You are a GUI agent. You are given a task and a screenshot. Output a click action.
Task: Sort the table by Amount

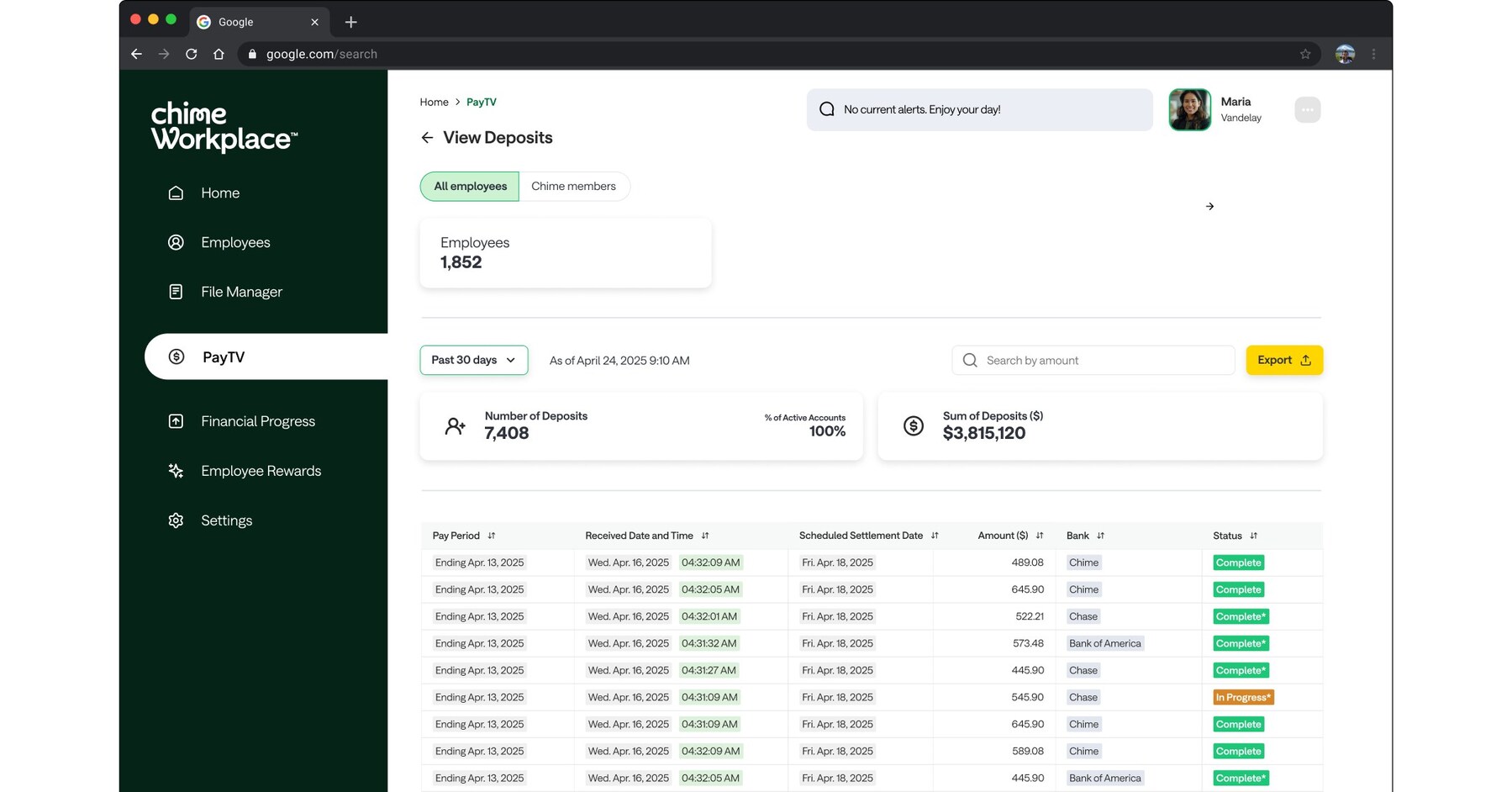1039,536
